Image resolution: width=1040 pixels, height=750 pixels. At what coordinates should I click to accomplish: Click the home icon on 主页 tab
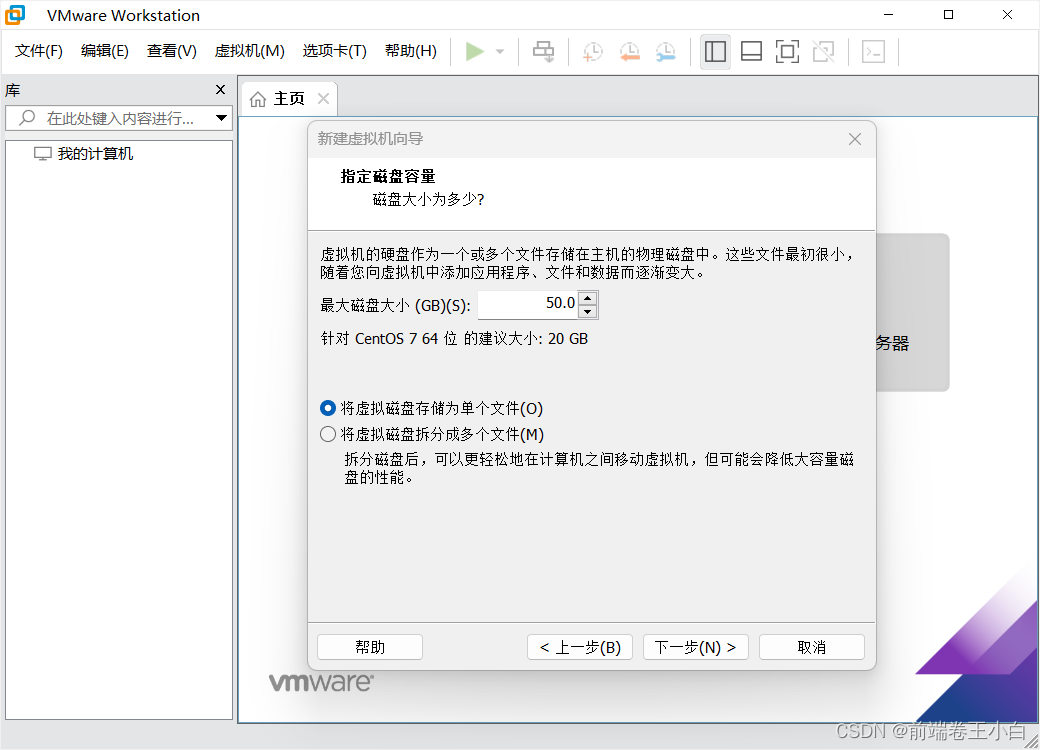point(258,99)
